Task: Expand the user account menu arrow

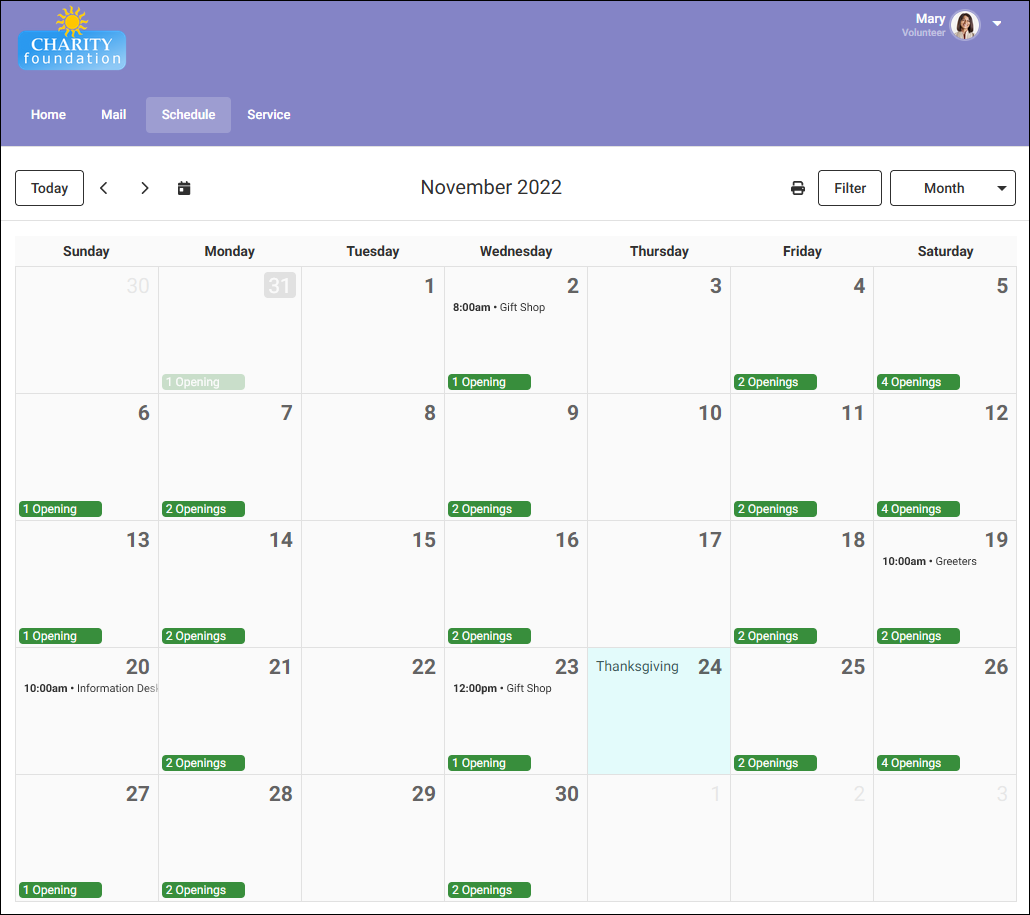Action: (x=996, y=22)
